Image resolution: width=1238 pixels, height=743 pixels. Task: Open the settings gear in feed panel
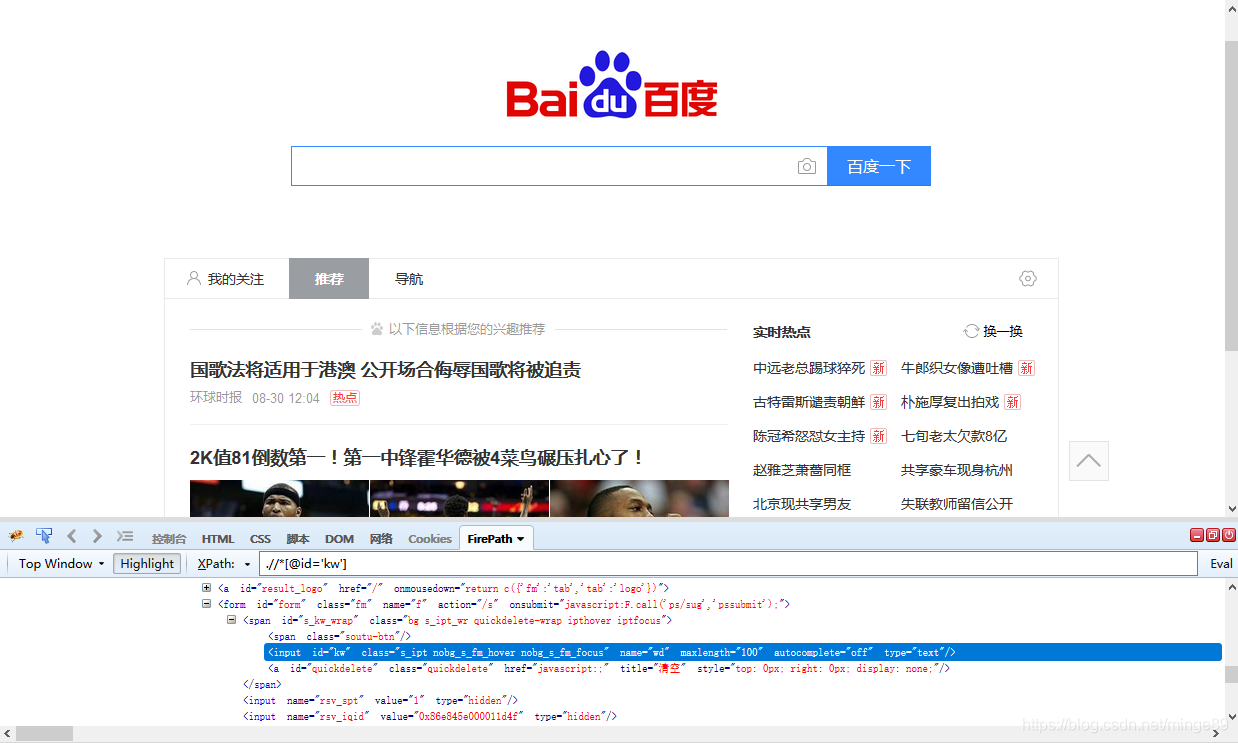[x=1028, y=278]
